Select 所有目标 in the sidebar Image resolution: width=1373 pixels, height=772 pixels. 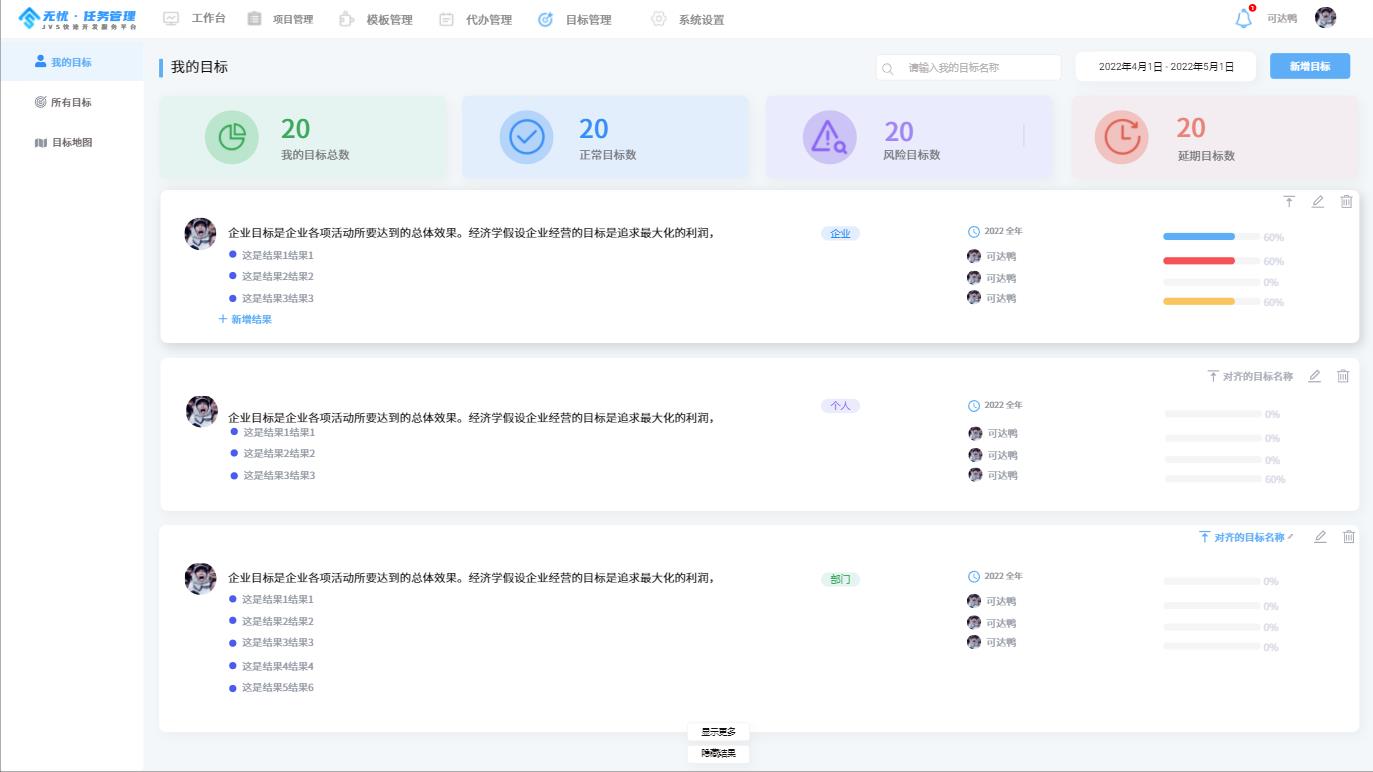[x=72, y=102]
